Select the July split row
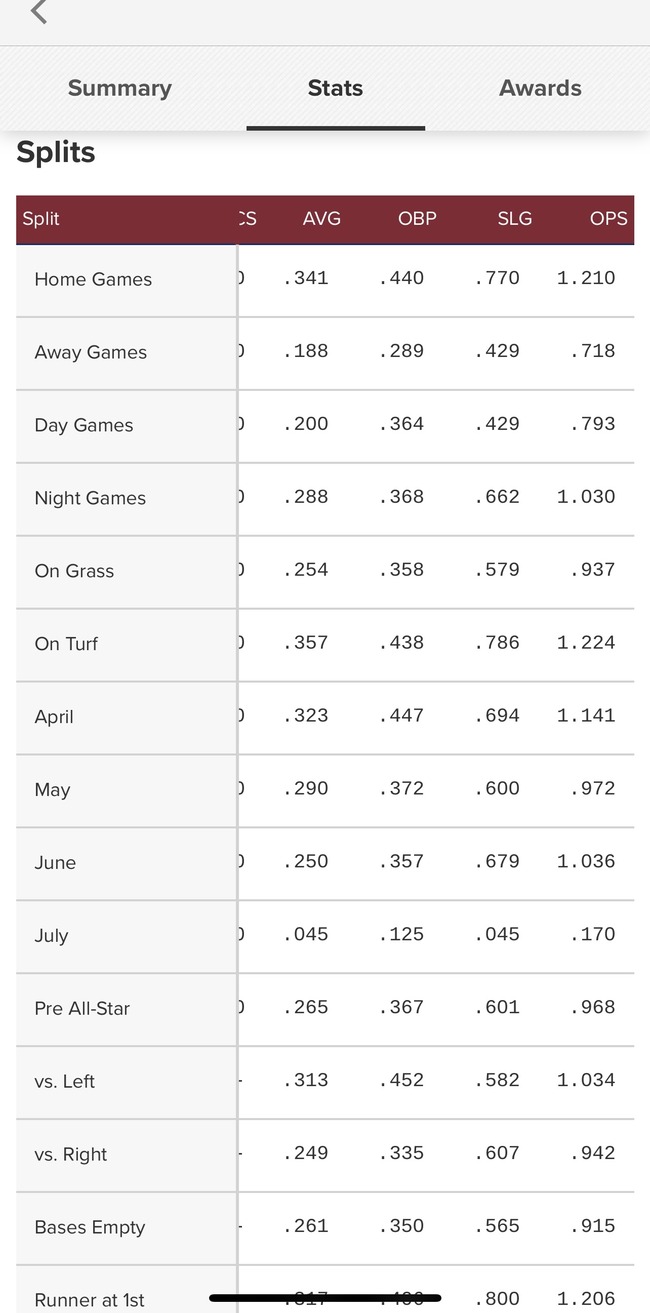 pos(325,937)
